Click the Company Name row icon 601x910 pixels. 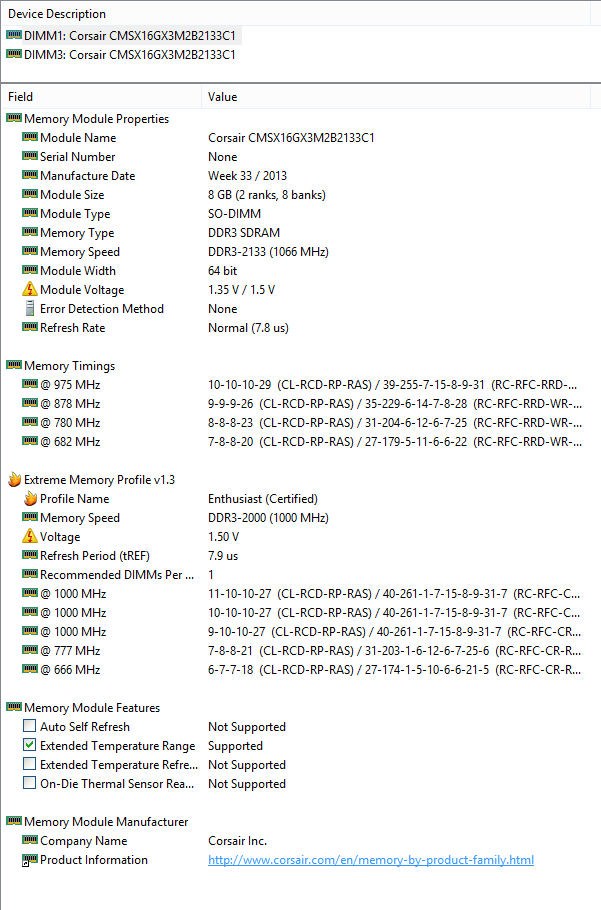30,840
